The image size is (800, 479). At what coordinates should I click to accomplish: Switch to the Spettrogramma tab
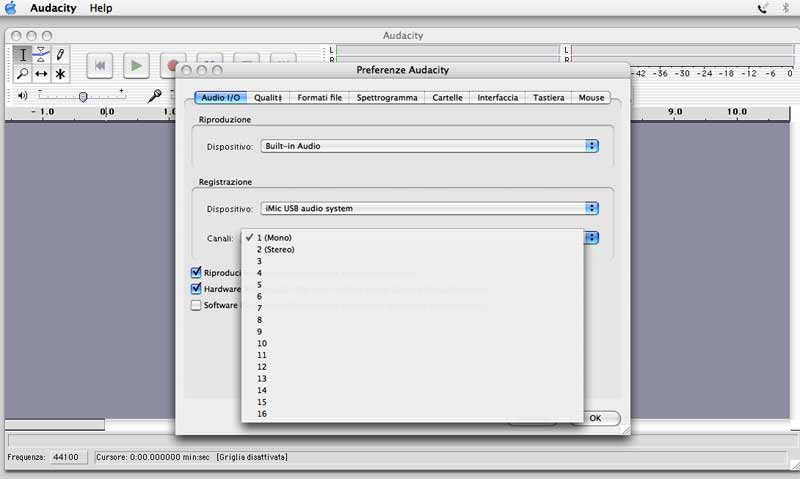(387, 97)
